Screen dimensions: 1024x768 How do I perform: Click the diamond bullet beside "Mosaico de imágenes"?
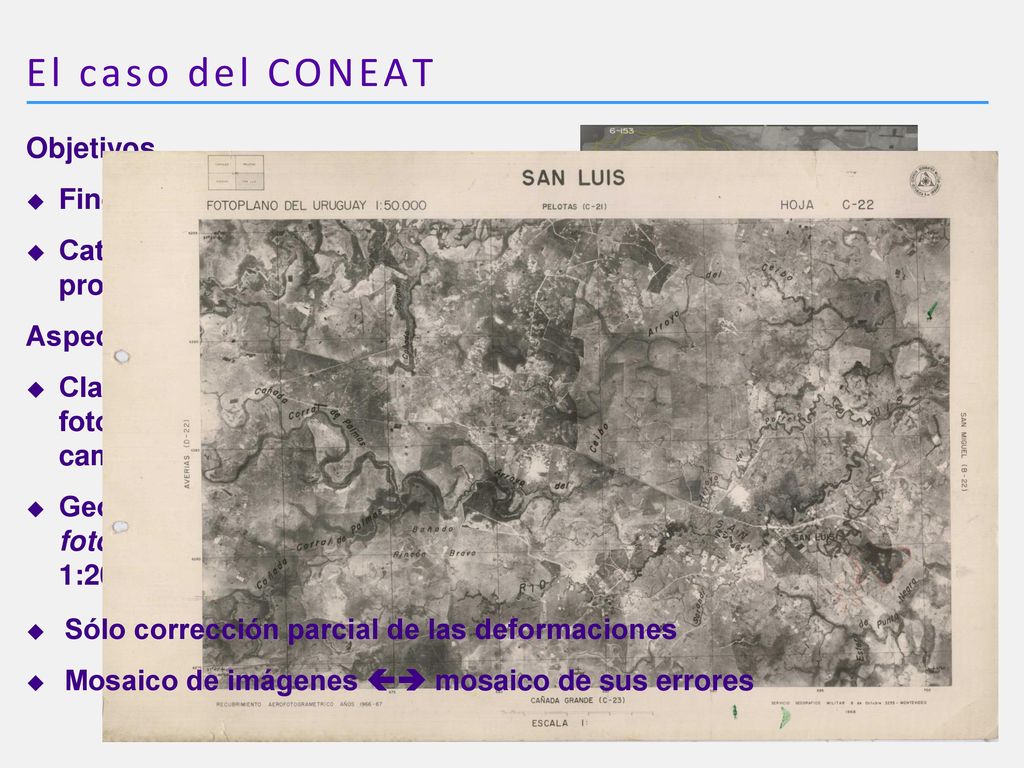tap(36, 683)
